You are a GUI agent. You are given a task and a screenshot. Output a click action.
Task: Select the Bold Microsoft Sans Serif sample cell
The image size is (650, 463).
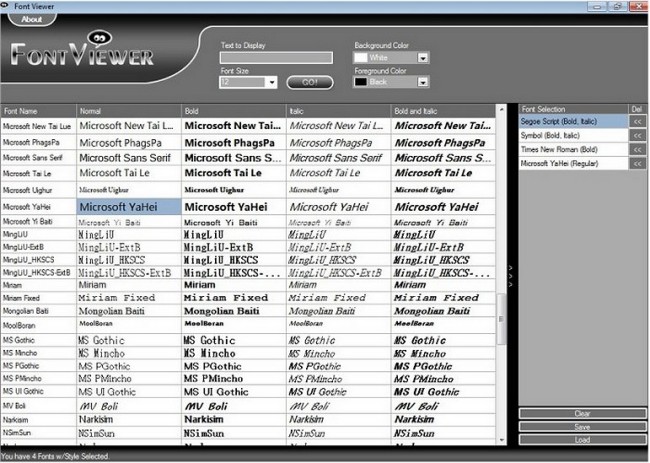[x=234, y=158]
